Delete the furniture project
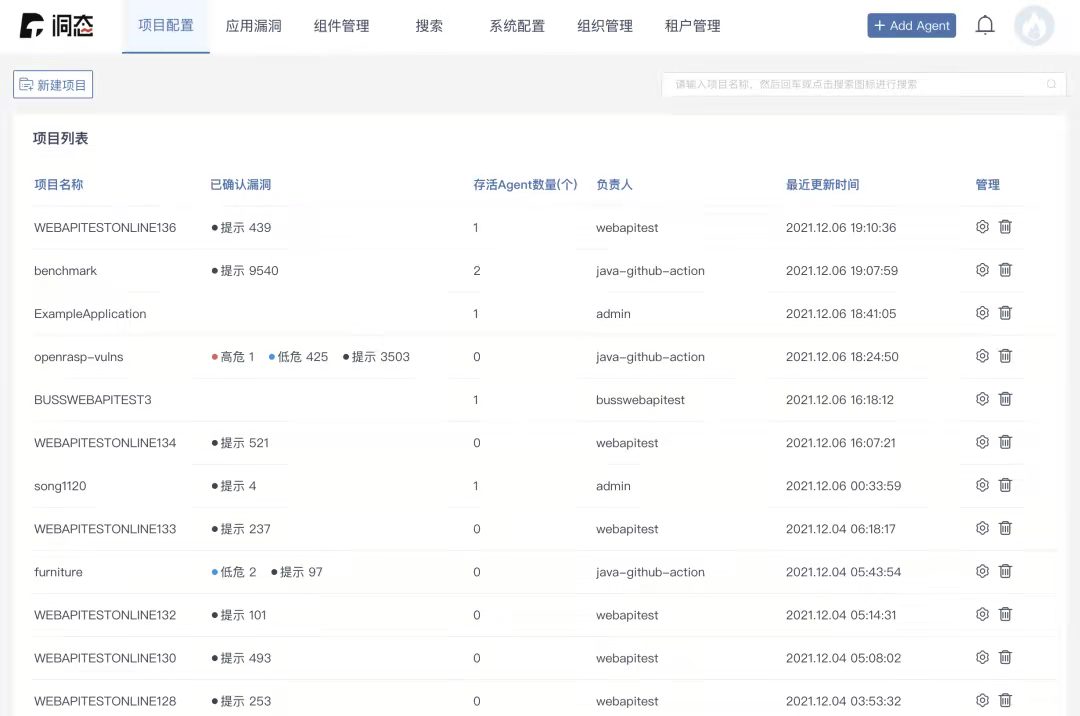This screenshot has height=716, width=1080. click(1005, 571)
